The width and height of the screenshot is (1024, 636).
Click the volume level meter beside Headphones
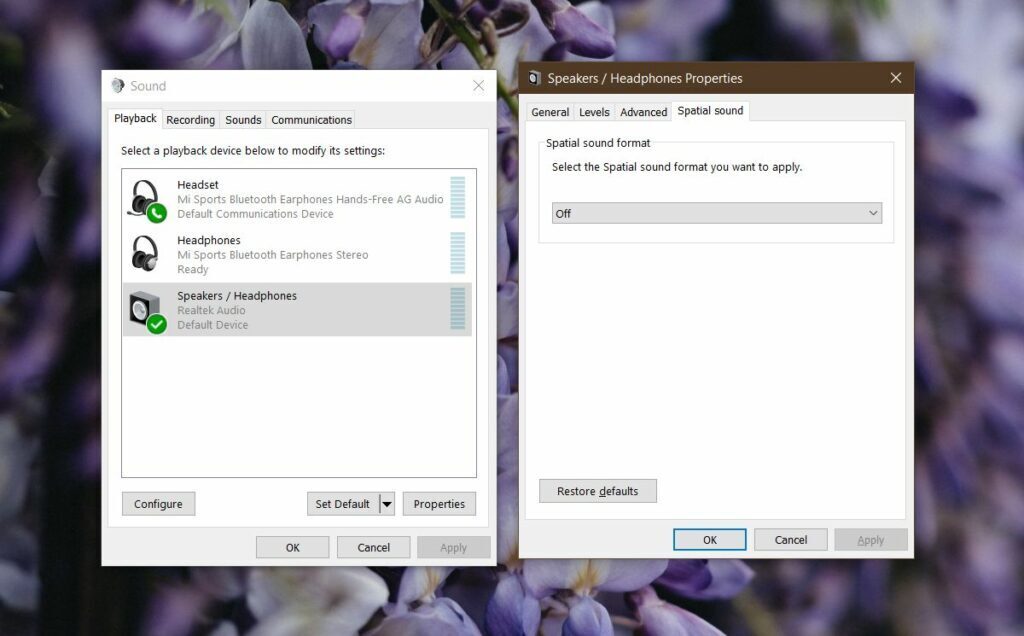[459, 254]
